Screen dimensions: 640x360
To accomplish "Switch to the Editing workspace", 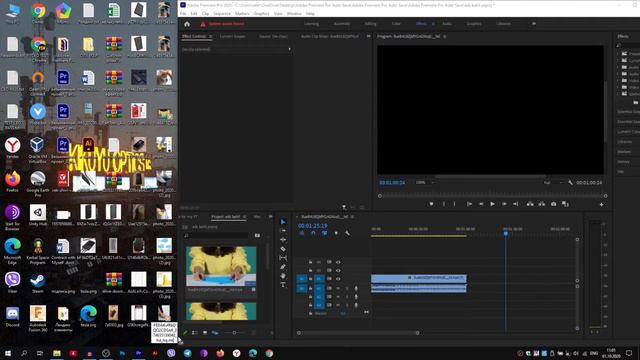I will pos(370,24).
